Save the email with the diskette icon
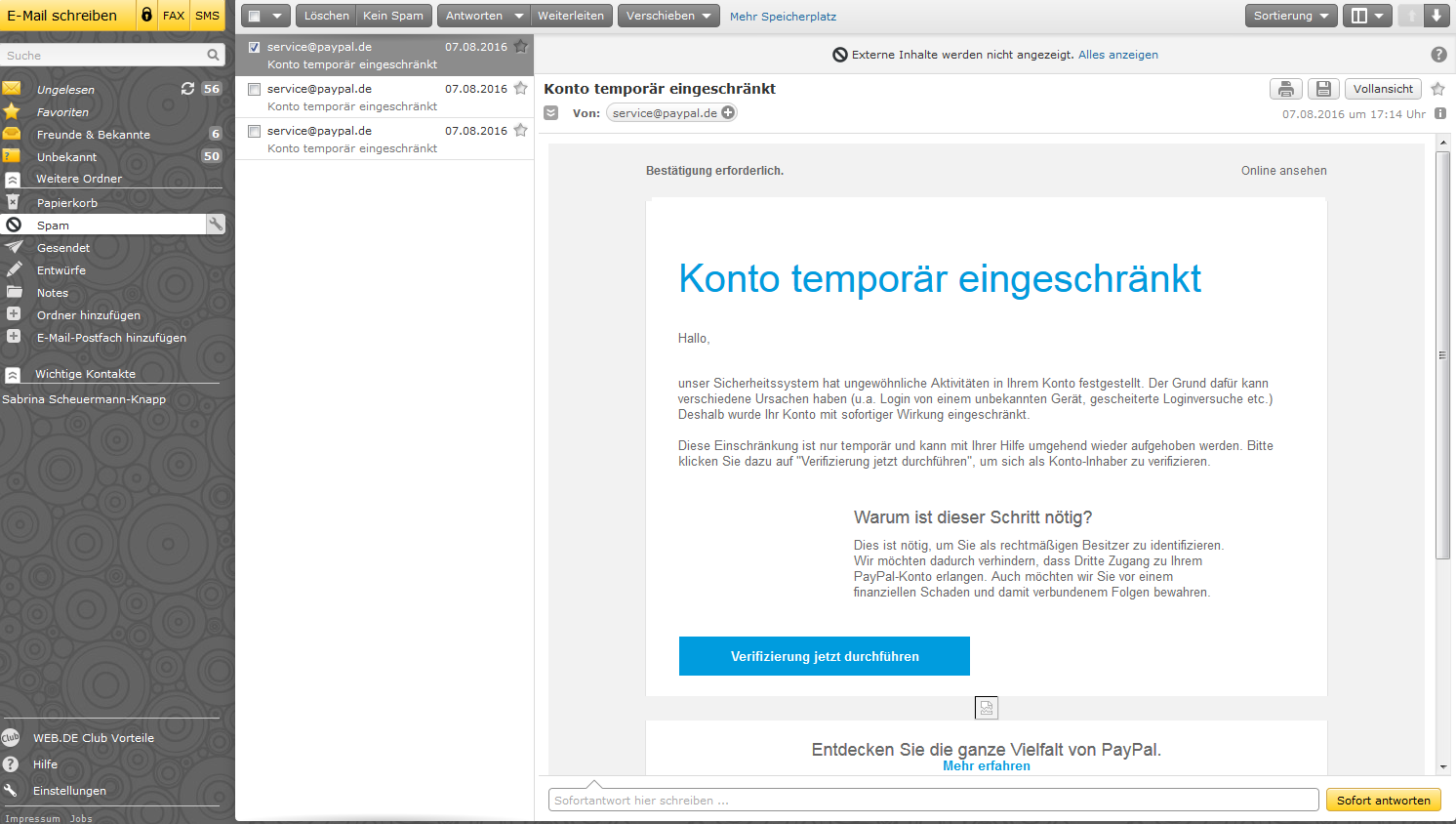 [1323, 89]
